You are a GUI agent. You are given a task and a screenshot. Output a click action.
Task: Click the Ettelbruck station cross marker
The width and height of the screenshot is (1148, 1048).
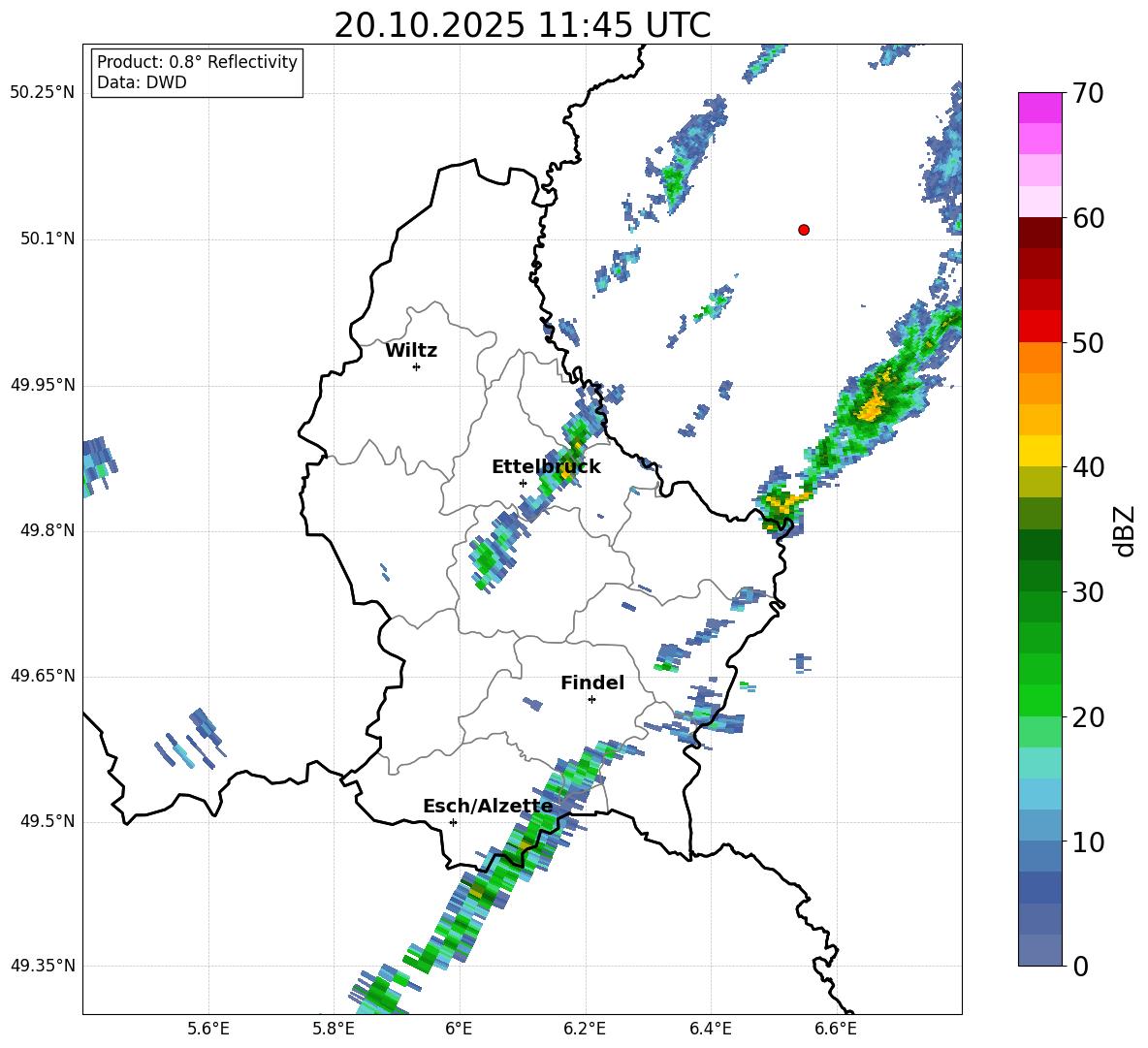pyautogui.click(x=523, y=483)
